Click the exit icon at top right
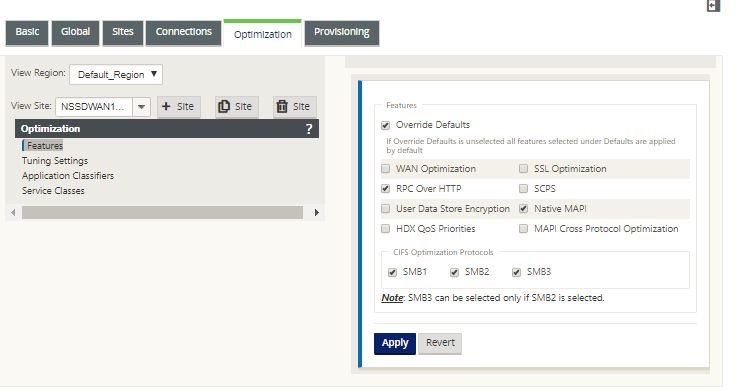 click(x=713, y=6)
